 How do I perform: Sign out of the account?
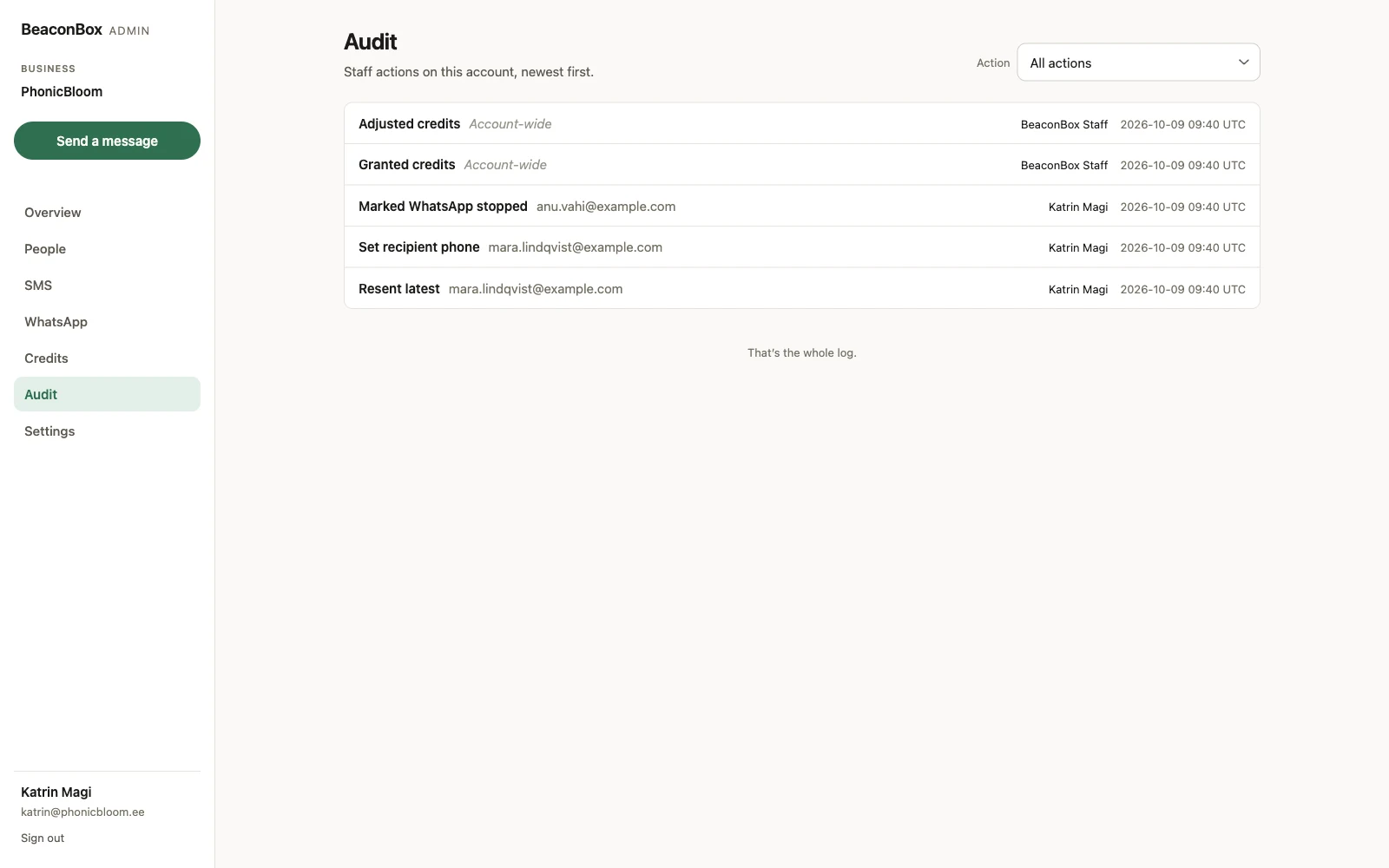43,838
